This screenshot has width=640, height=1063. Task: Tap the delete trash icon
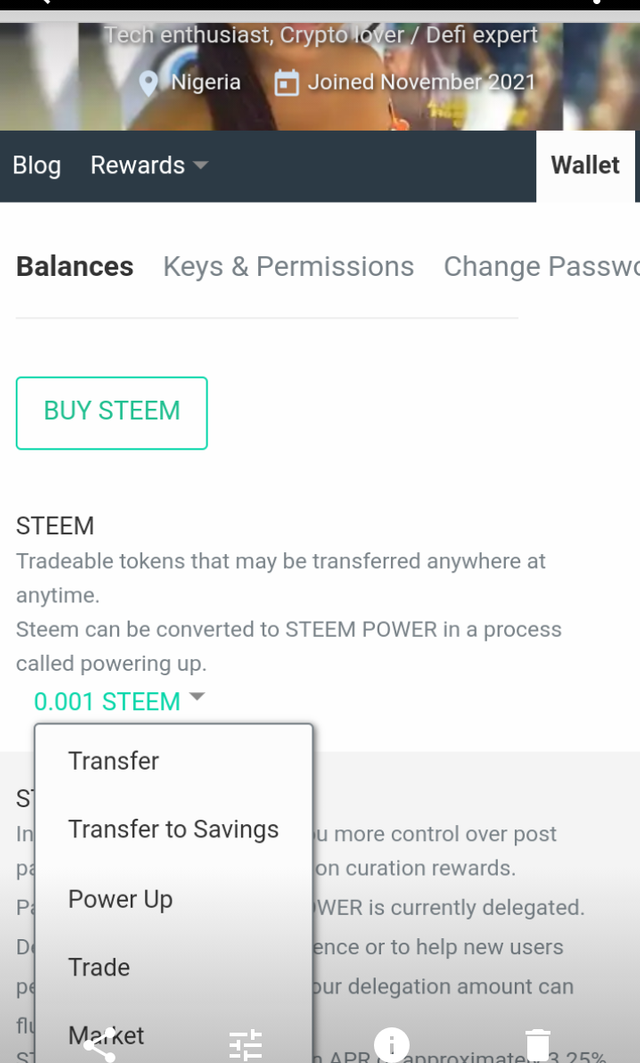coord(537,1045)
